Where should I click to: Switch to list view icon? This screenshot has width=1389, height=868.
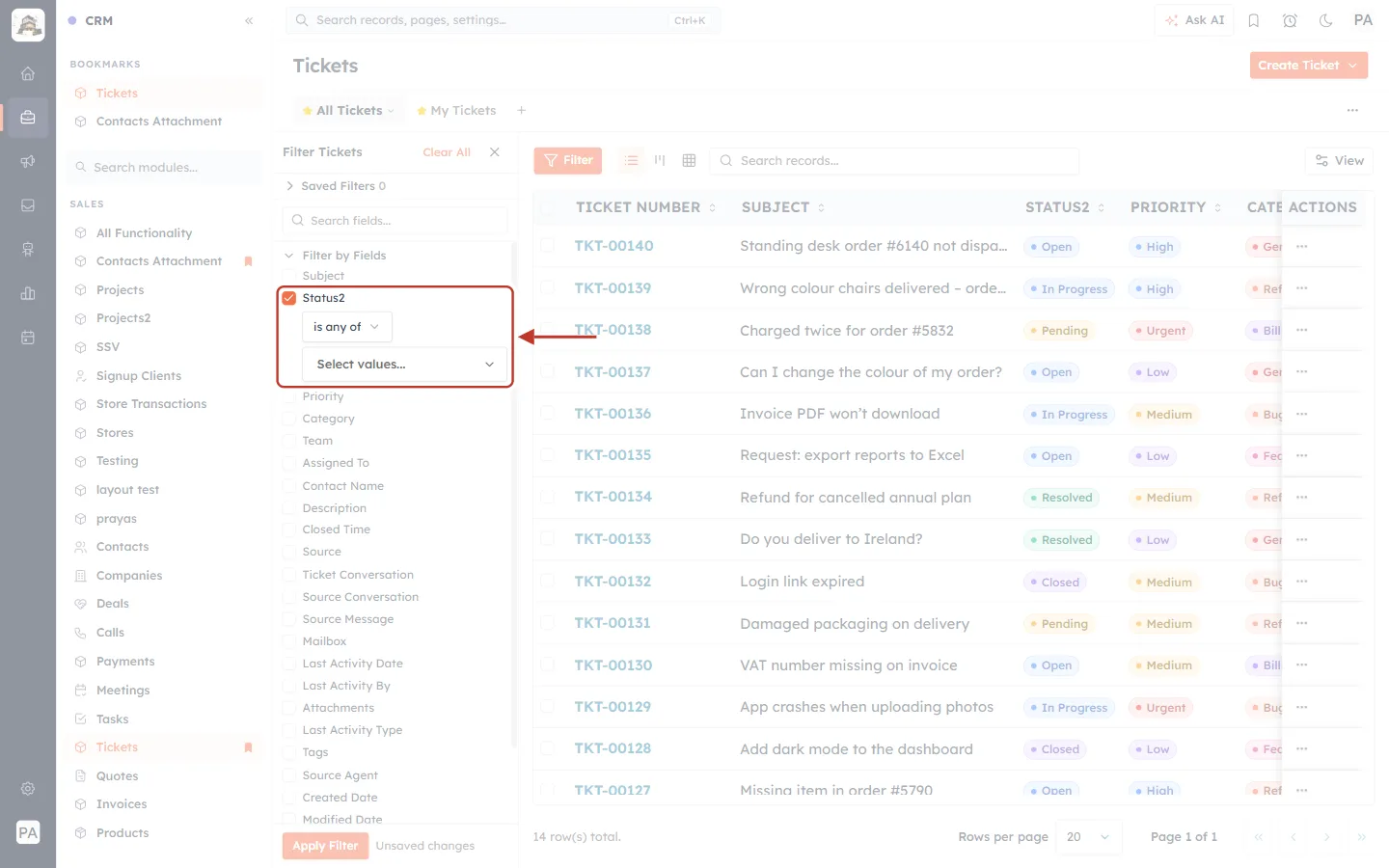pyautogui.click(x=632, y=160)
